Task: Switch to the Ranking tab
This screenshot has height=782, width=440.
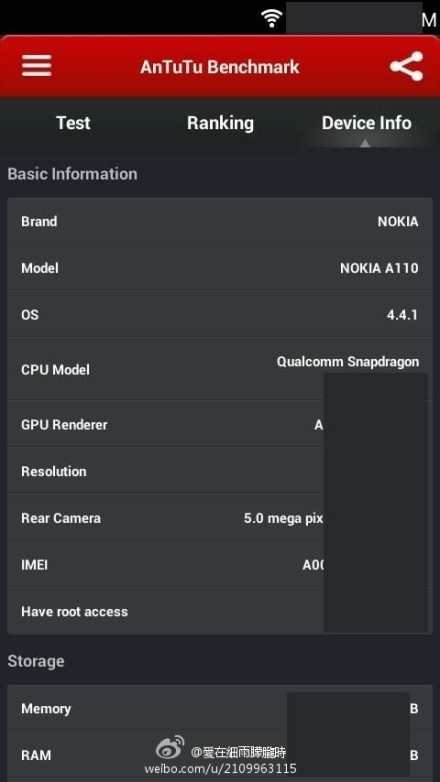Action: point(220,123)
